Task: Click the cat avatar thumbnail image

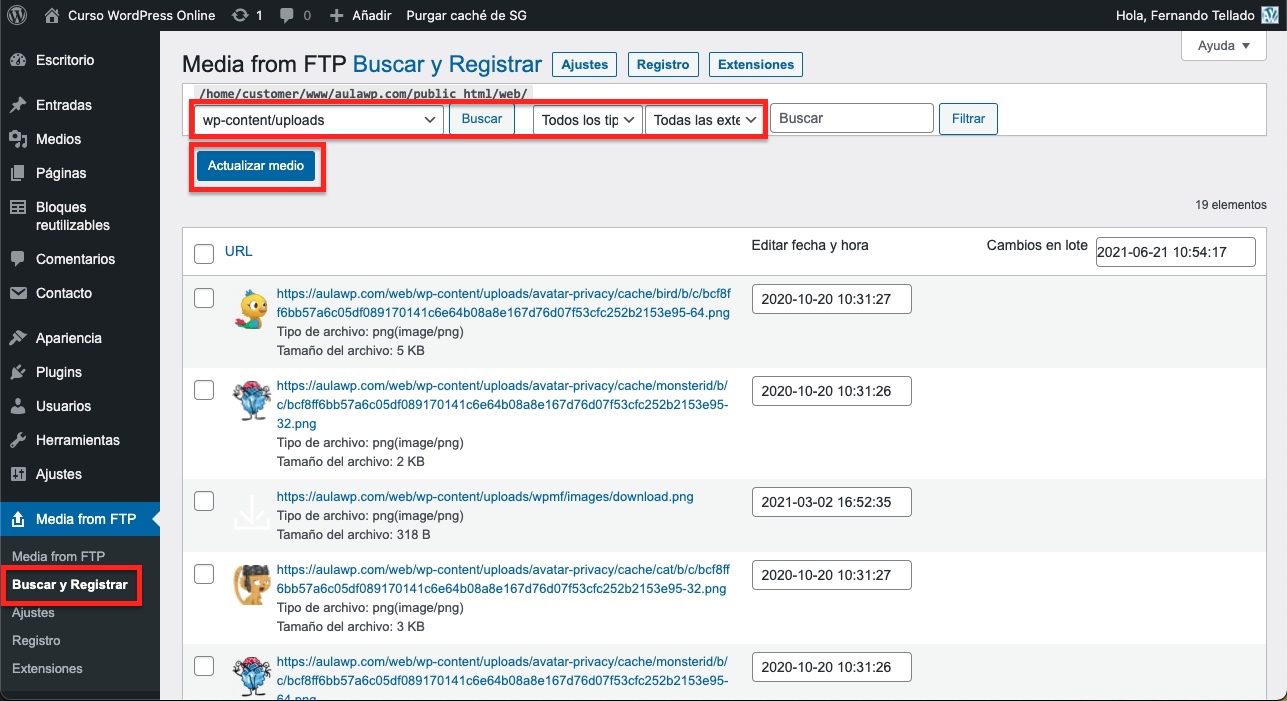Action: (x=252, y=584)
